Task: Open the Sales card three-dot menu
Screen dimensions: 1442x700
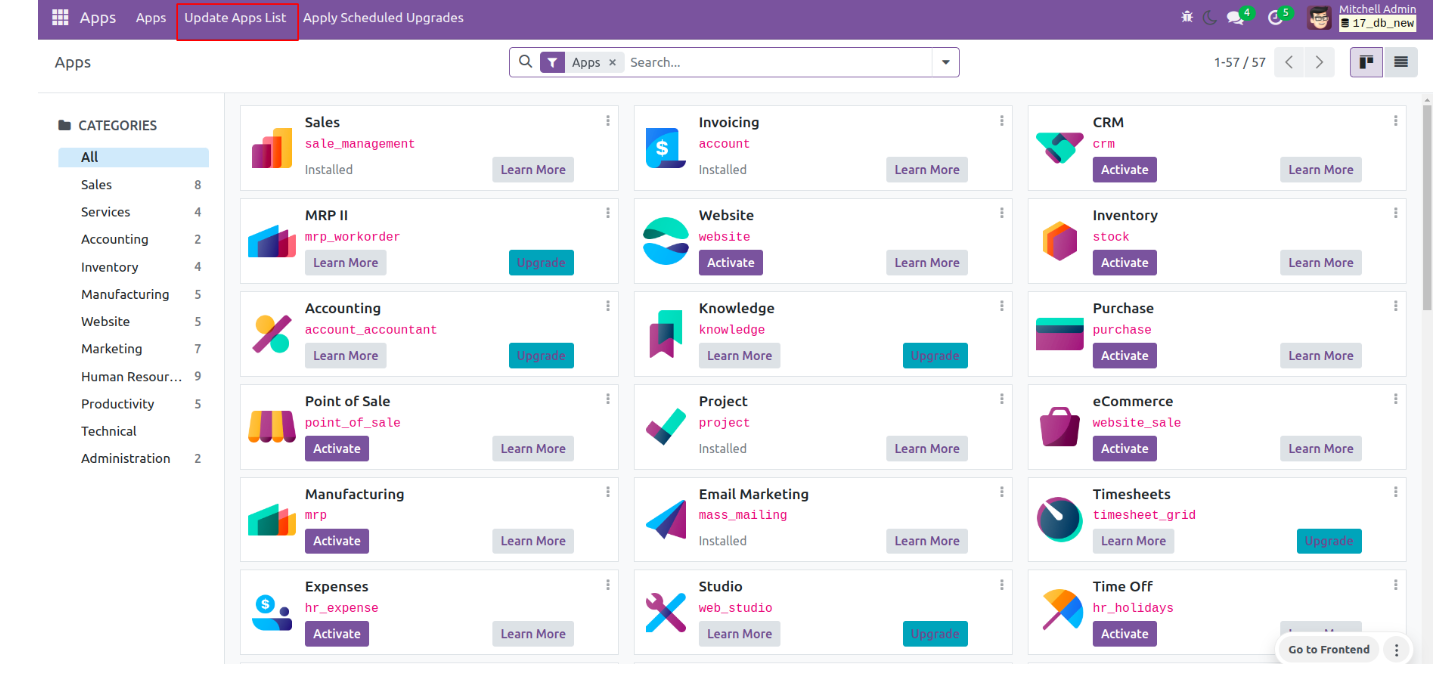Action: [x=608, y=121]
